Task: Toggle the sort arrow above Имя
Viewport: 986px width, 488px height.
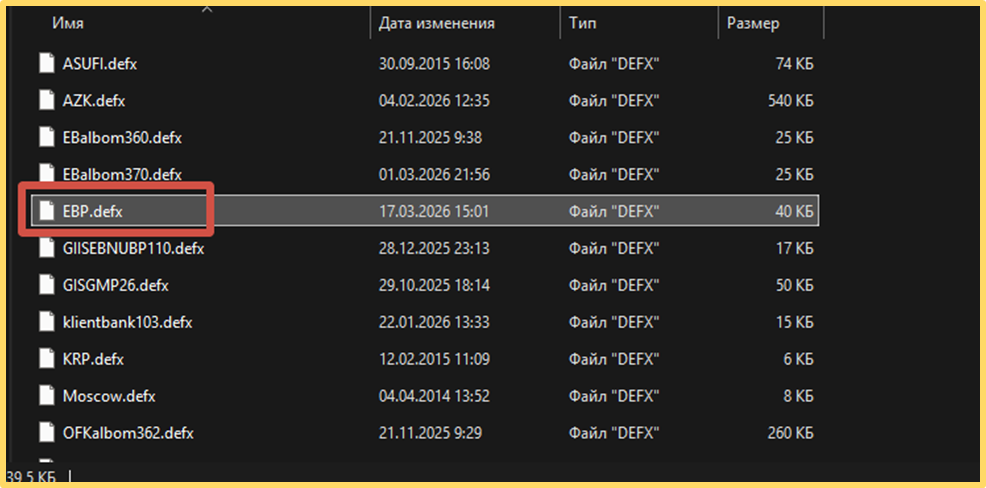Action: (206, 9)
